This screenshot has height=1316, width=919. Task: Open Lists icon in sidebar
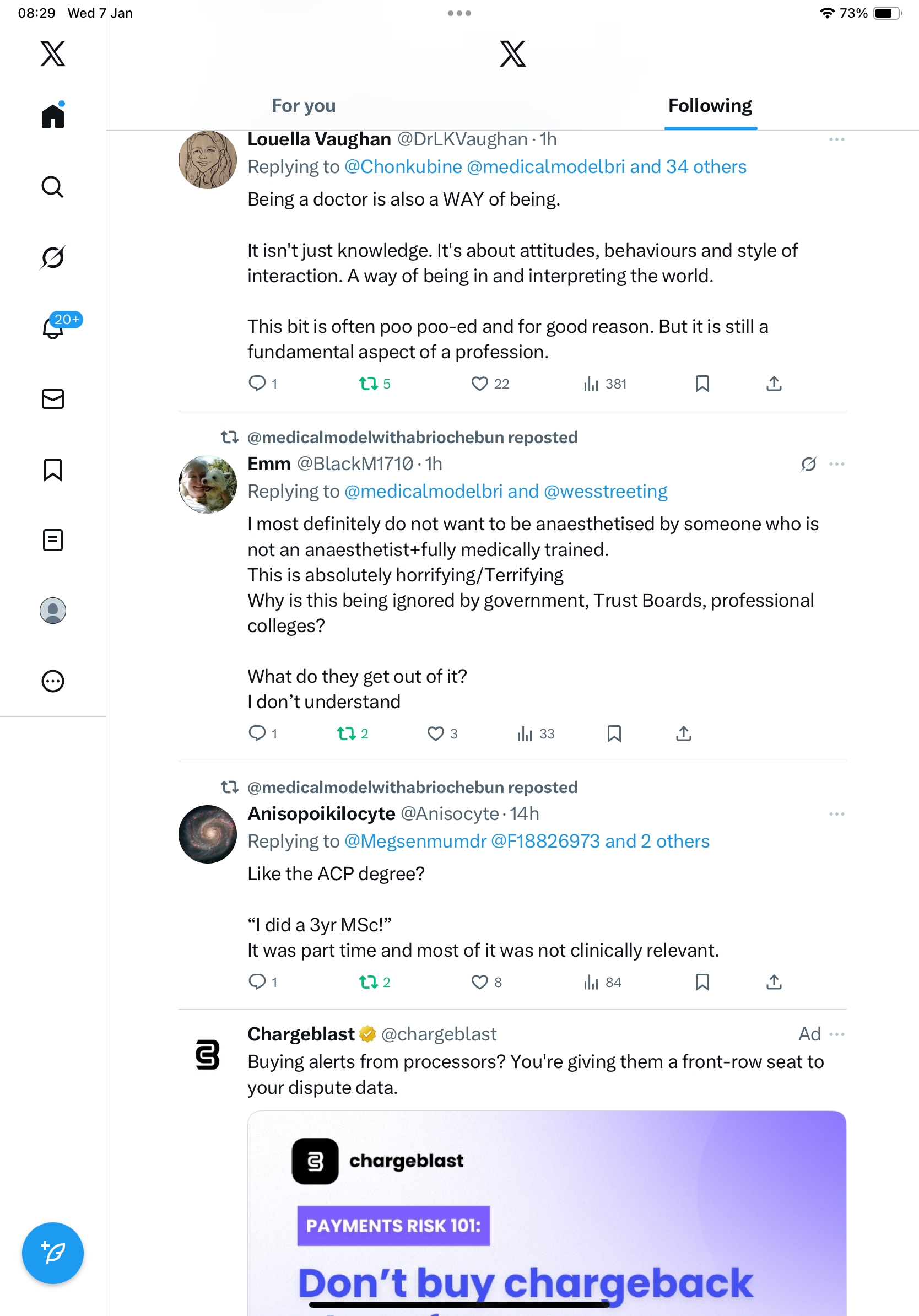(53, 540)
